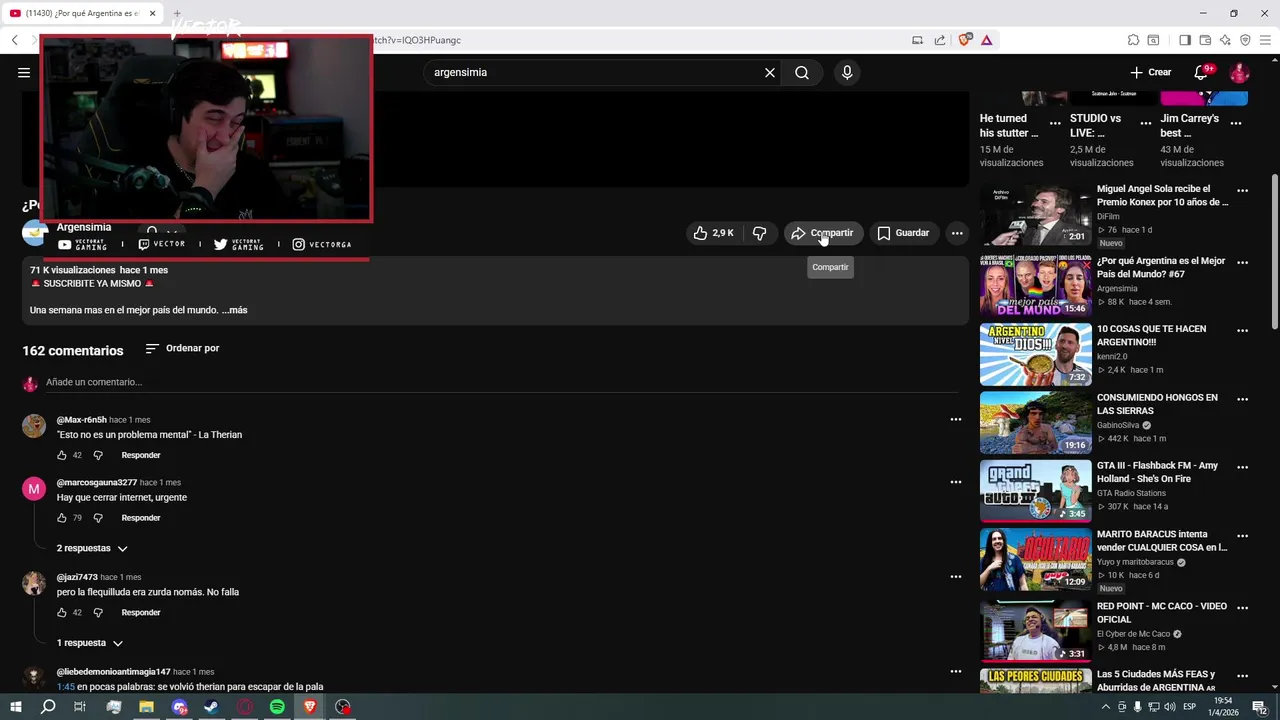Screen dimensions: 1280x720
Task: Save the video with Guardar
Action: 904,233
